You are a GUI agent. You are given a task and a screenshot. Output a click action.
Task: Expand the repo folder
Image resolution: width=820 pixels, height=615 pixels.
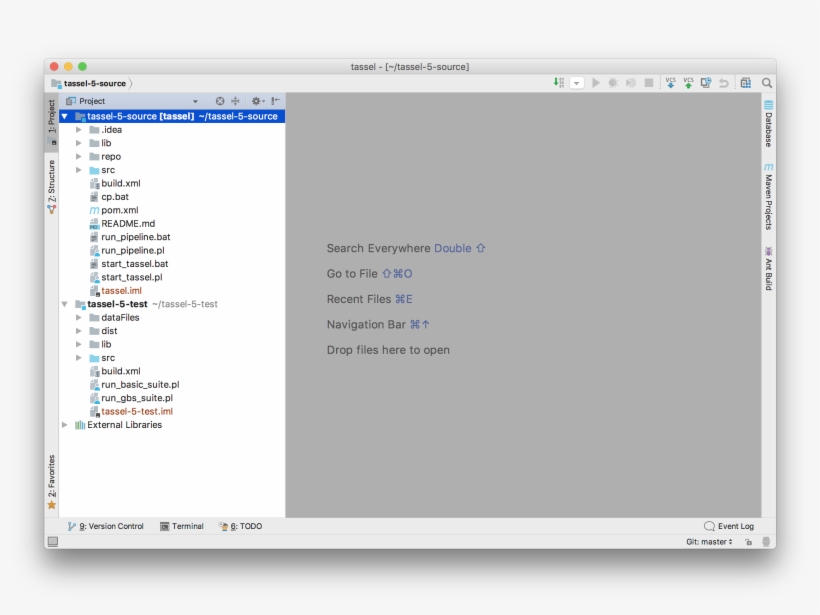(x=78, y=156)
